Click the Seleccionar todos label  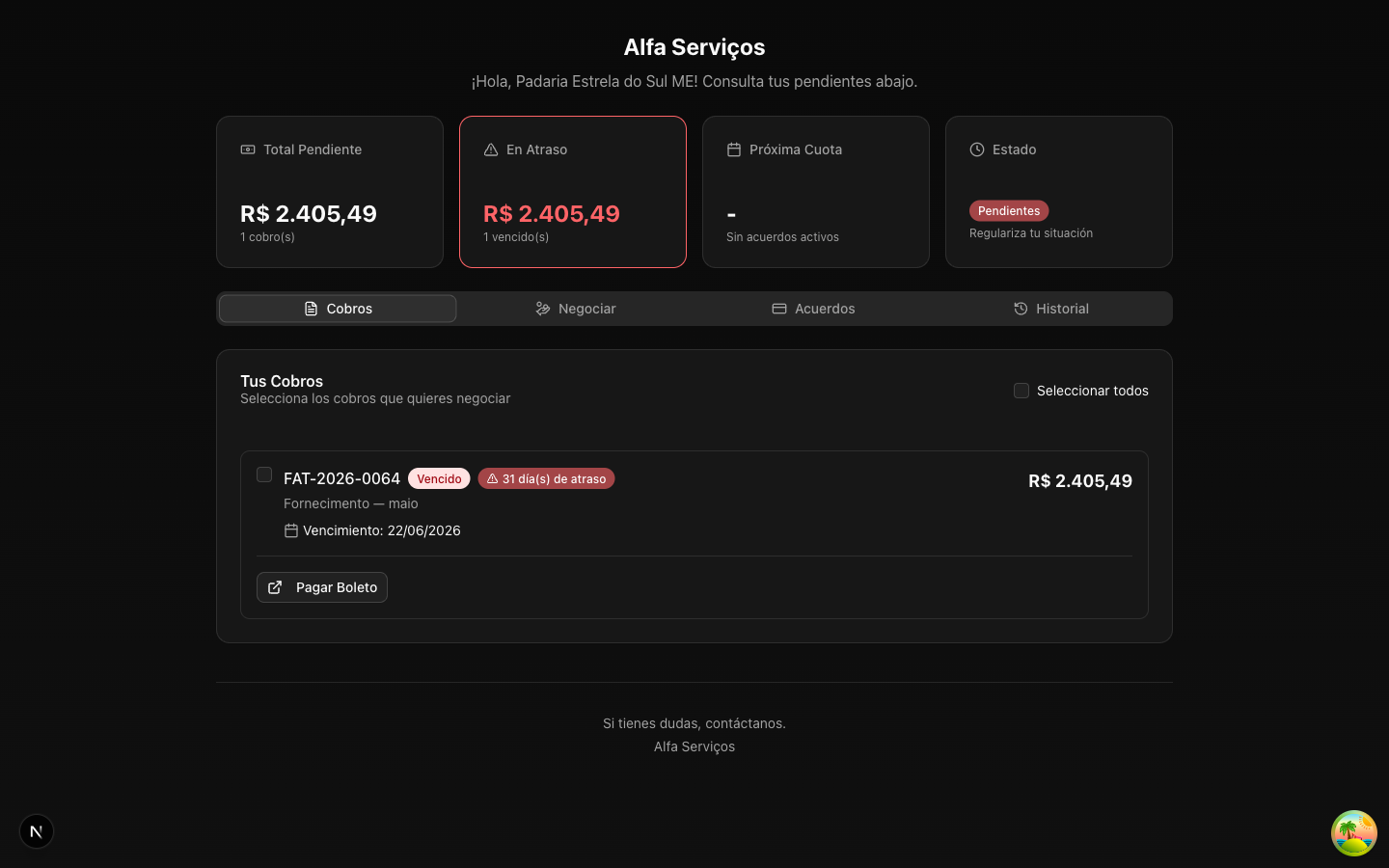point(1093,391)
